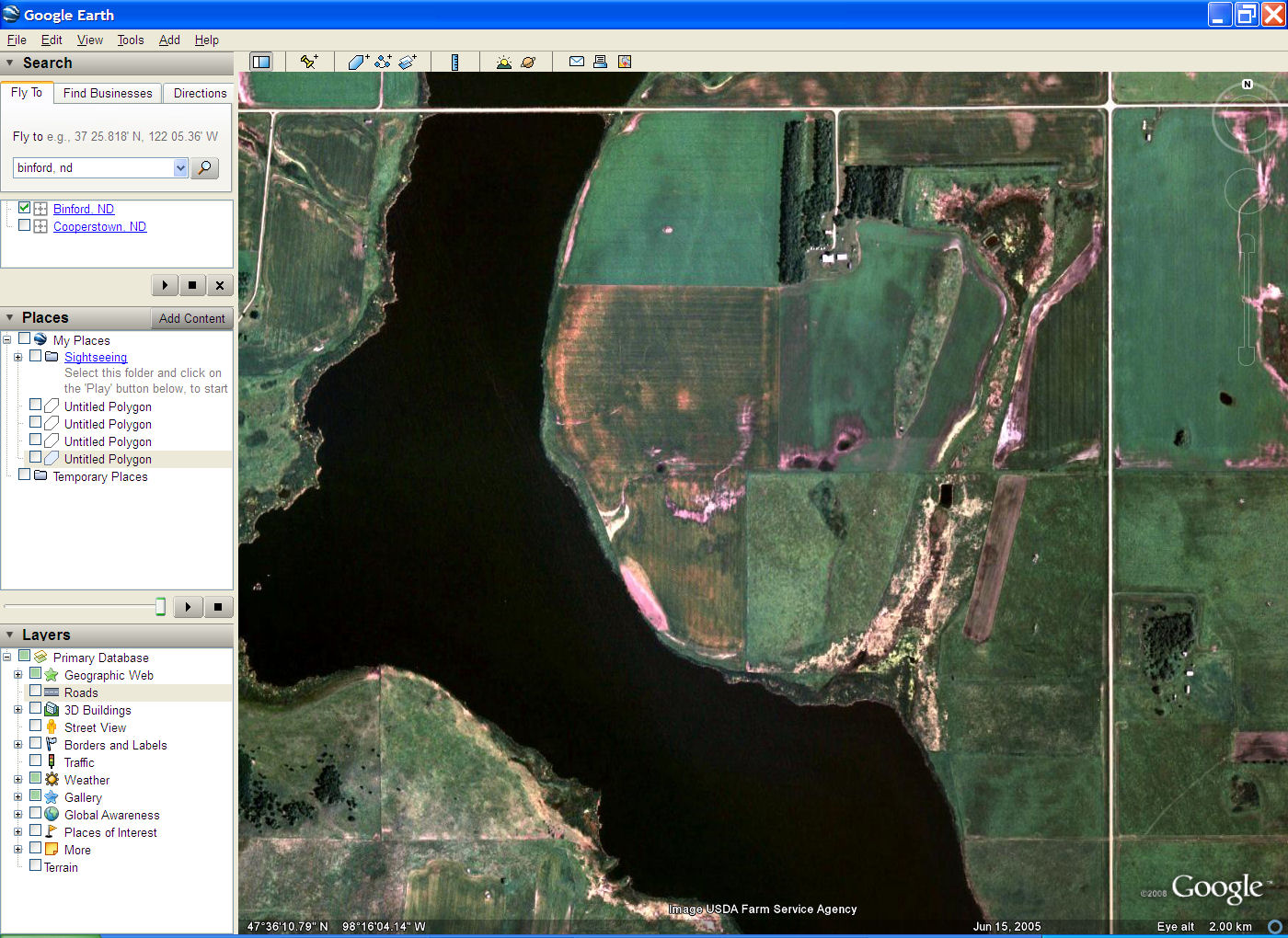Open the View menu

click(x=90, y=40)
